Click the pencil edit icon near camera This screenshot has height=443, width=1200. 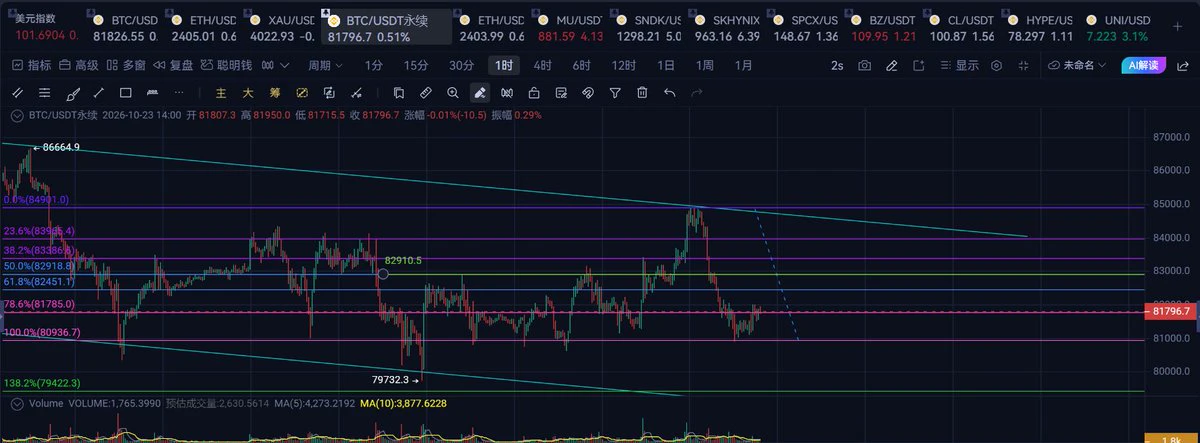[891, 65]
